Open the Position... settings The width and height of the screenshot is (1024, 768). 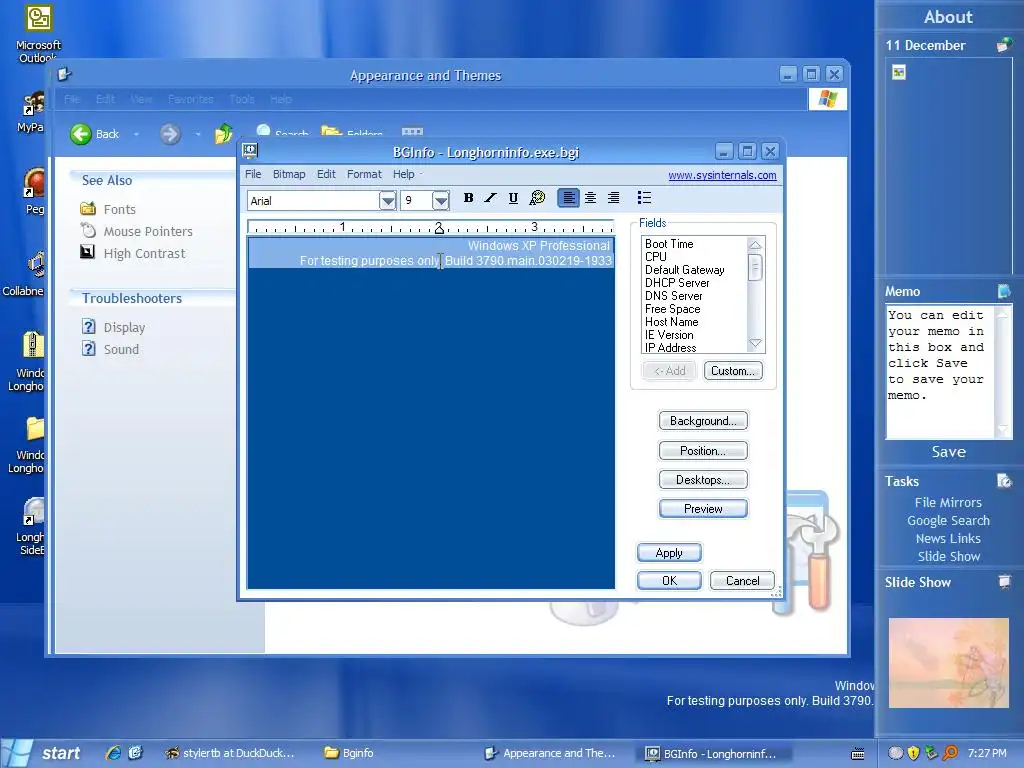coord(703,451)
